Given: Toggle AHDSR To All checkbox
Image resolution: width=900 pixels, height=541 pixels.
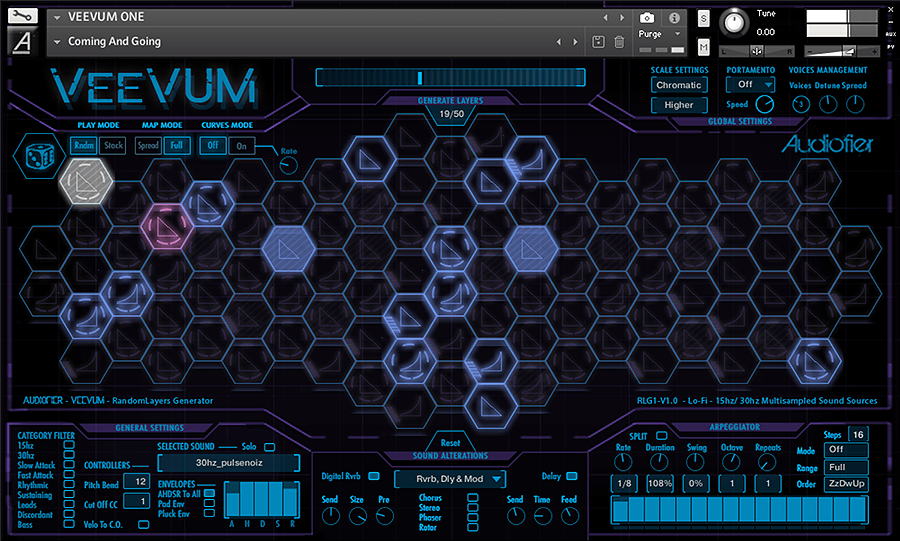Looking at the screenshot, I should [210, 493].
